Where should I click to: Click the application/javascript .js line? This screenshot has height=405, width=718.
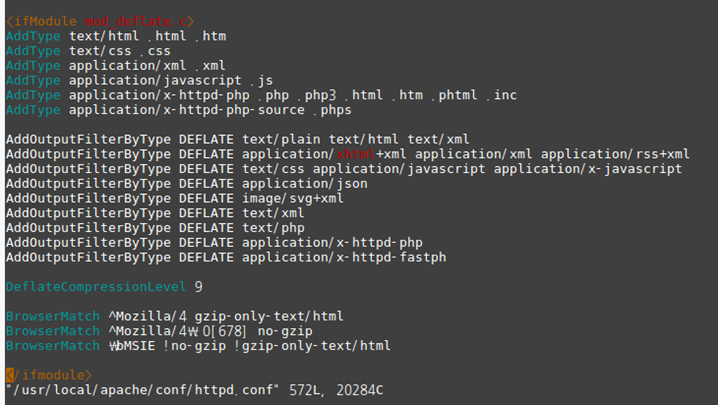[139, 80]
